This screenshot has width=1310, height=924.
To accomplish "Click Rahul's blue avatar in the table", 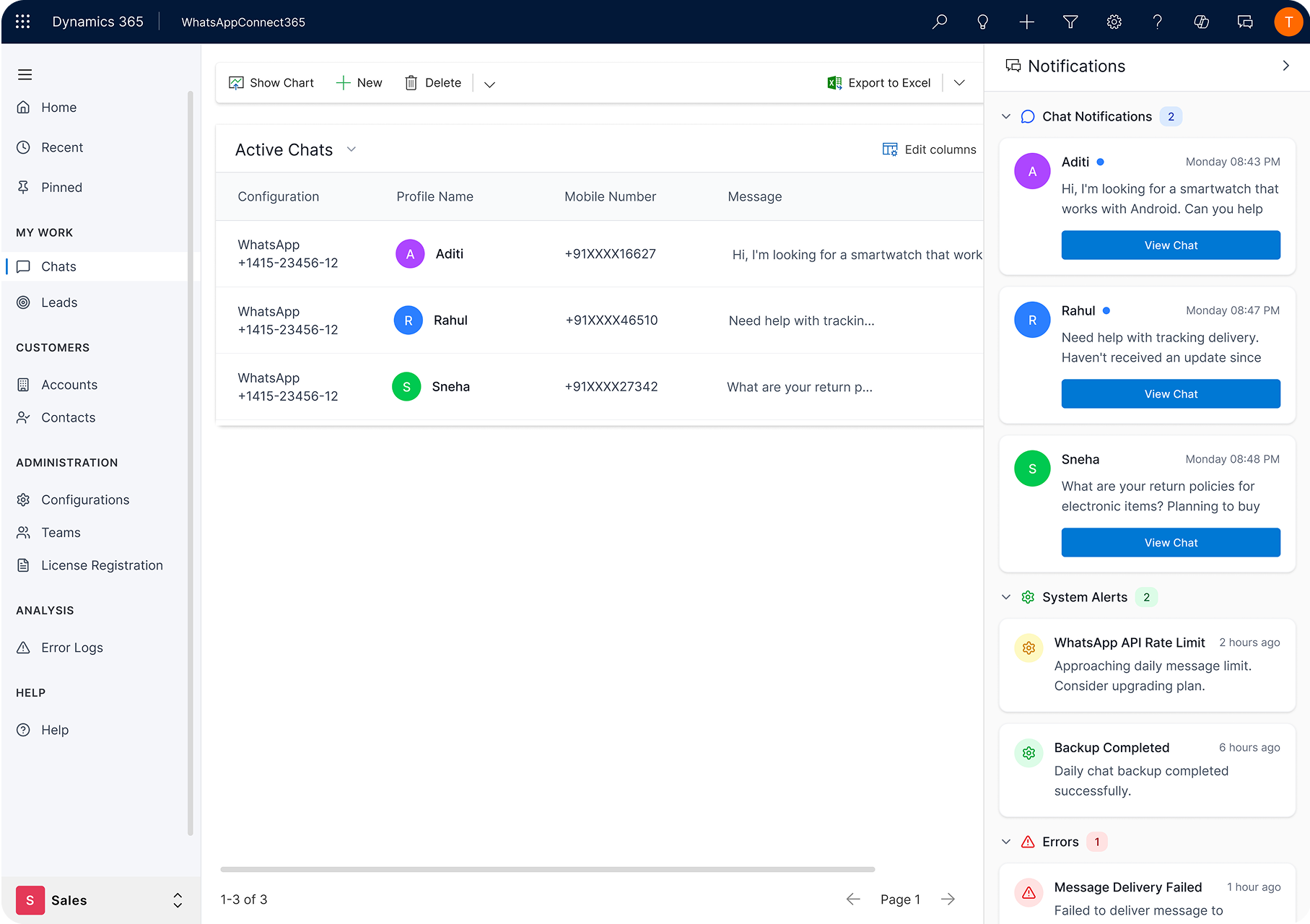I will pyautogui.click(x=409, y=321).
